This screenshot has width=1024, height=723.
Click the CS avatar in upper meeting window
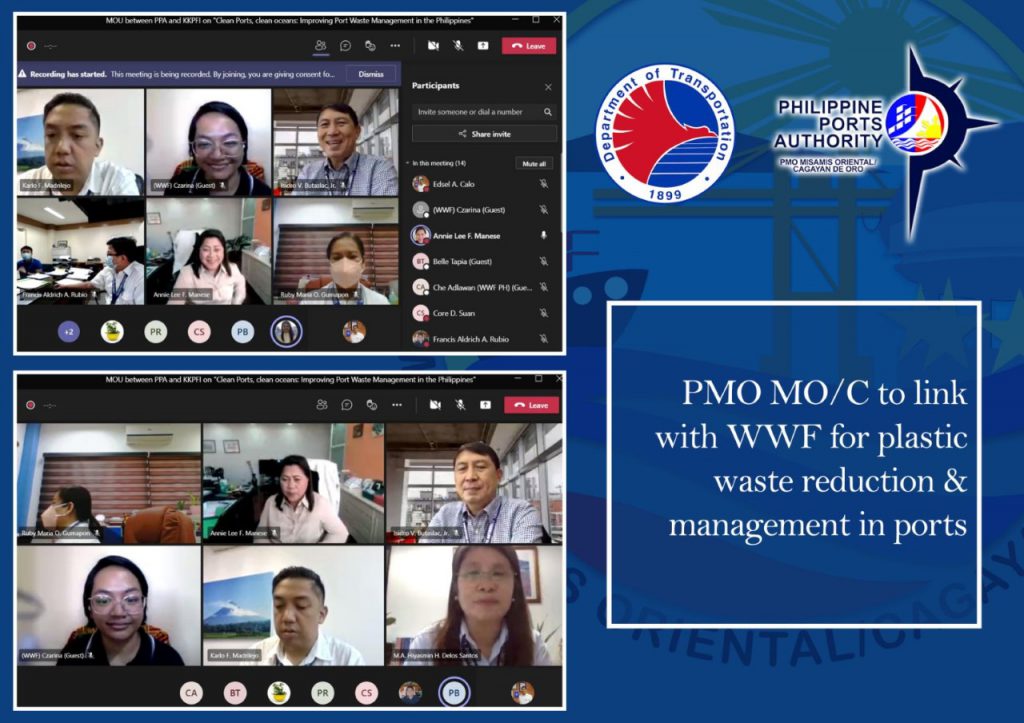click(199, 332)
